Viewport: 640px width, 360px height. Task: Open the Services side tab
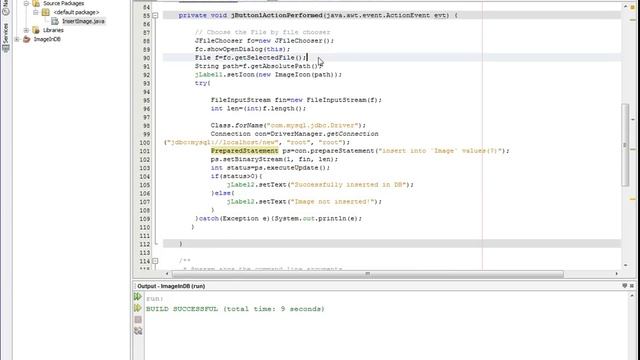(x=6, y=38)
